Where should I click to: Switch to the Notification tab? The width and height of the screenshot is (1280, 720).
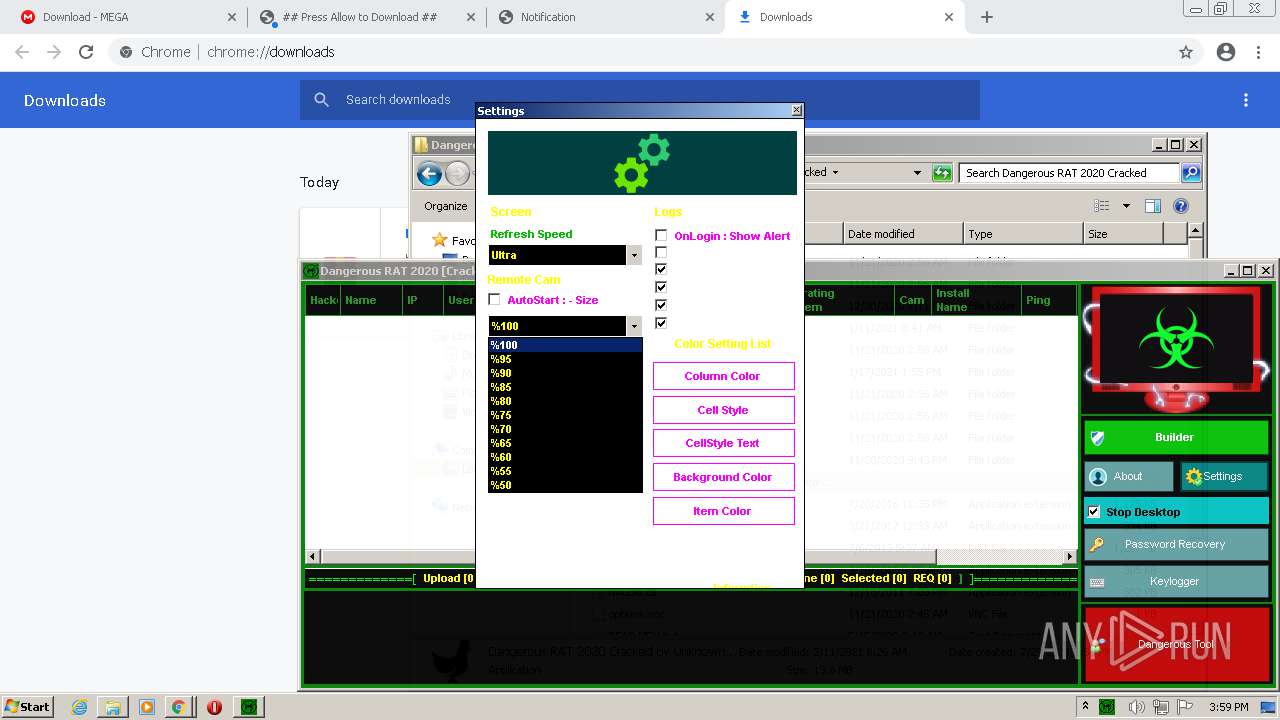pyautogui.click(x=605, y=17)
